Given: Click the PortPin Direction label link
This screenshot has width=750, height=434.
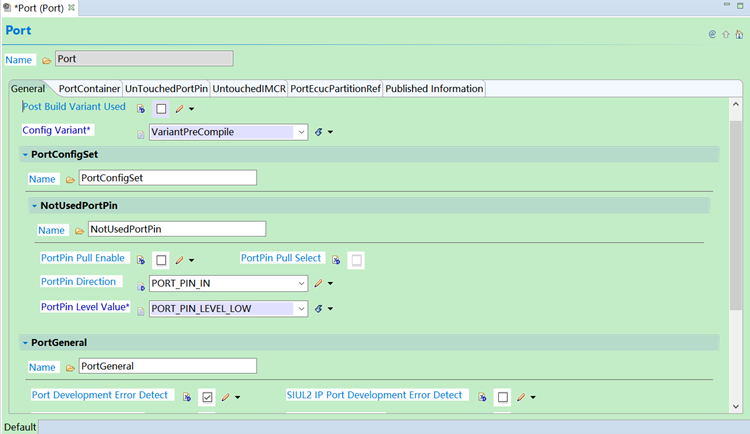Looking at the screenshot, I should pyautogui.click(x=78, y=282).
